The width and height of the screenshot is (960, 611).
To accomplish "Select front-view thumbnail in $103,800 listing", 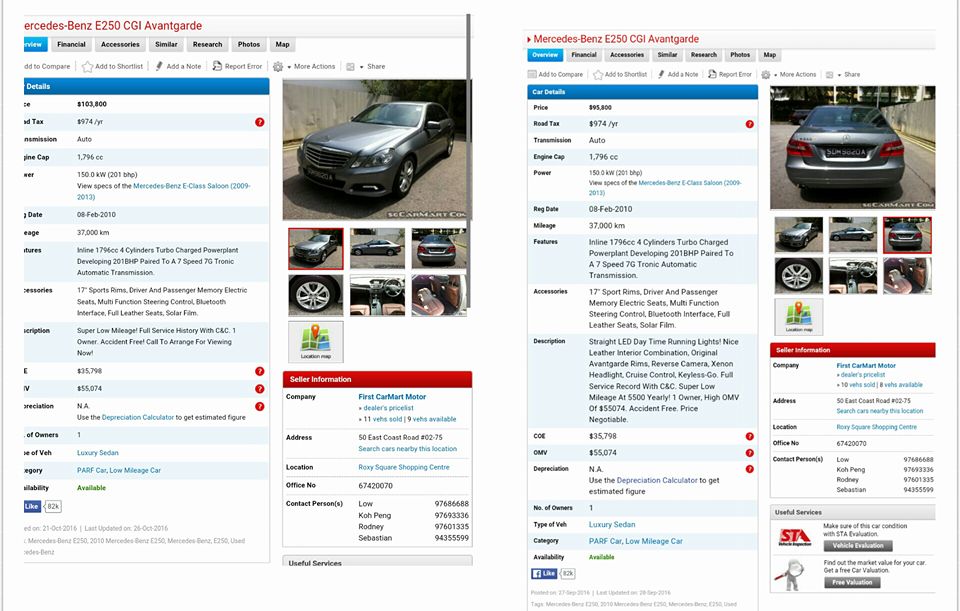I will click(x=316, y=249).
